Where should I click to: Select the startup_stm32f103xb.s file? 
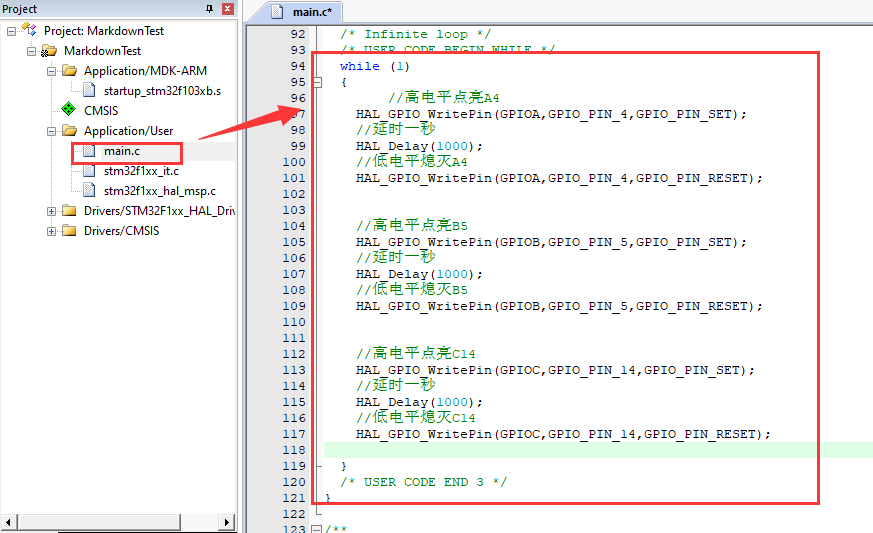[x=162, y=91]
